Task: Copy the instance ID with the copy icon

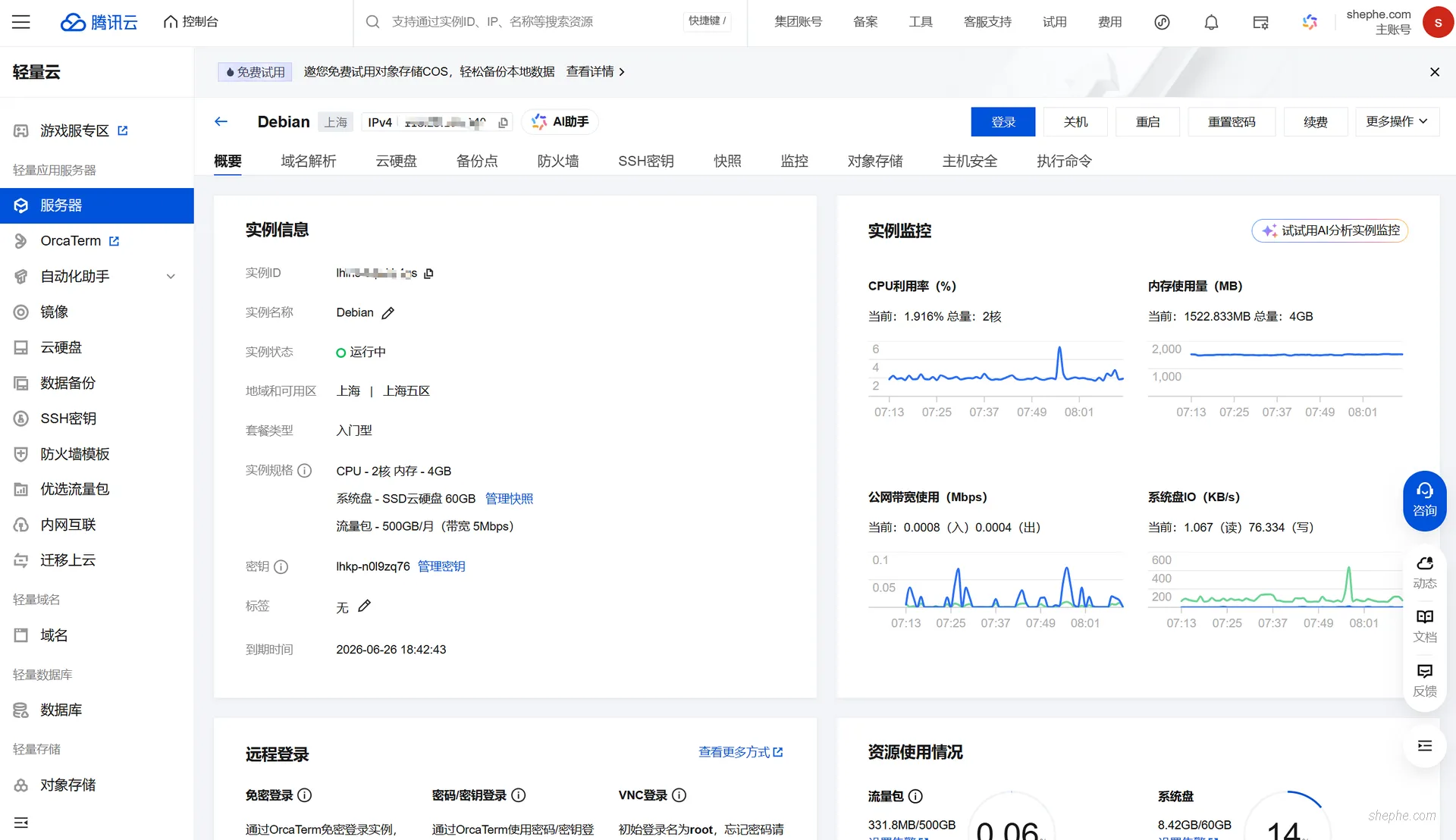Action: pyautogui.click(x=429, y=274)
